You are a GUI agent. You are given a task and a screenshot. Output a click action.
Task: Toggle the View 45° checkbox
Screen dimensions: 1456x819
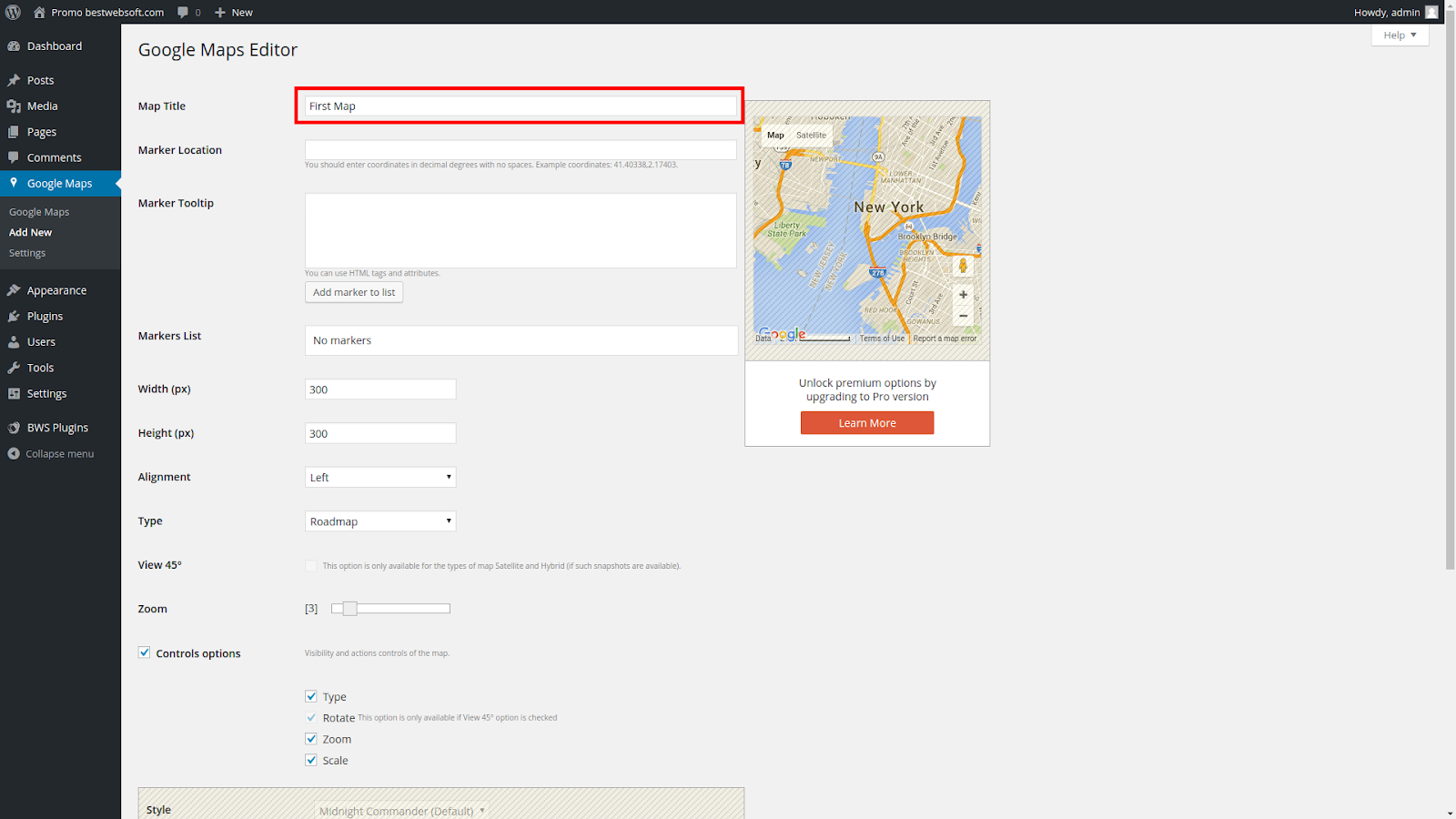(x=311, y=565)
